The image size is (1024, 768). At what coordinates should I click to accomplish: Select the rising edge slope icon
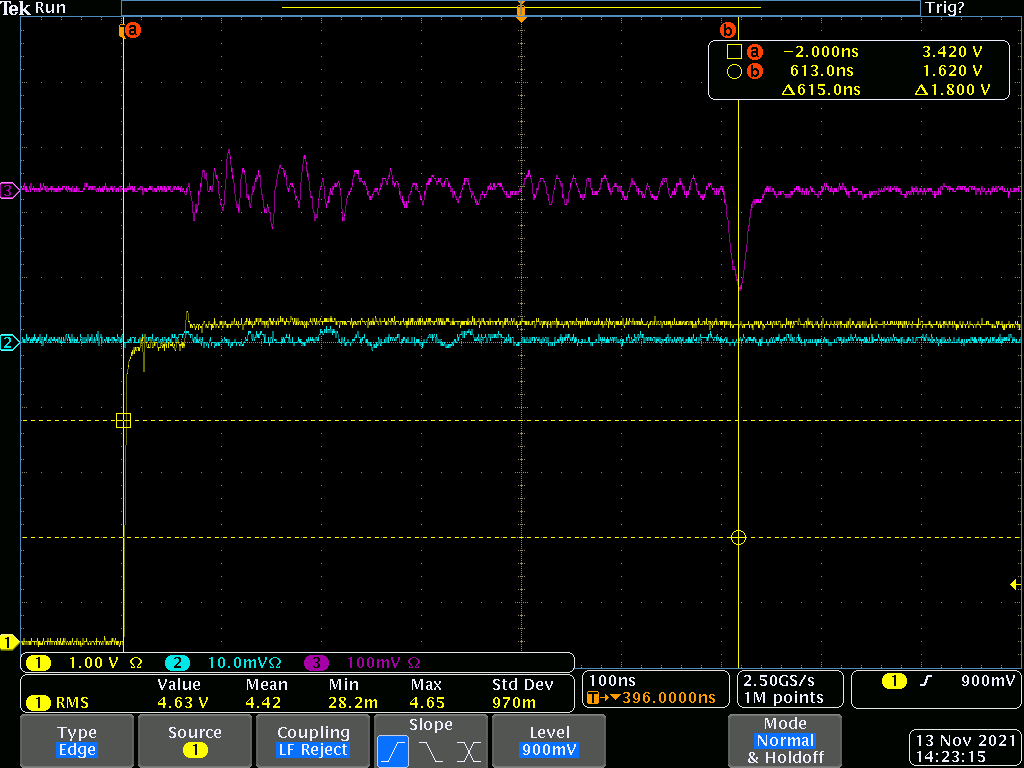(x=393, y=750)
